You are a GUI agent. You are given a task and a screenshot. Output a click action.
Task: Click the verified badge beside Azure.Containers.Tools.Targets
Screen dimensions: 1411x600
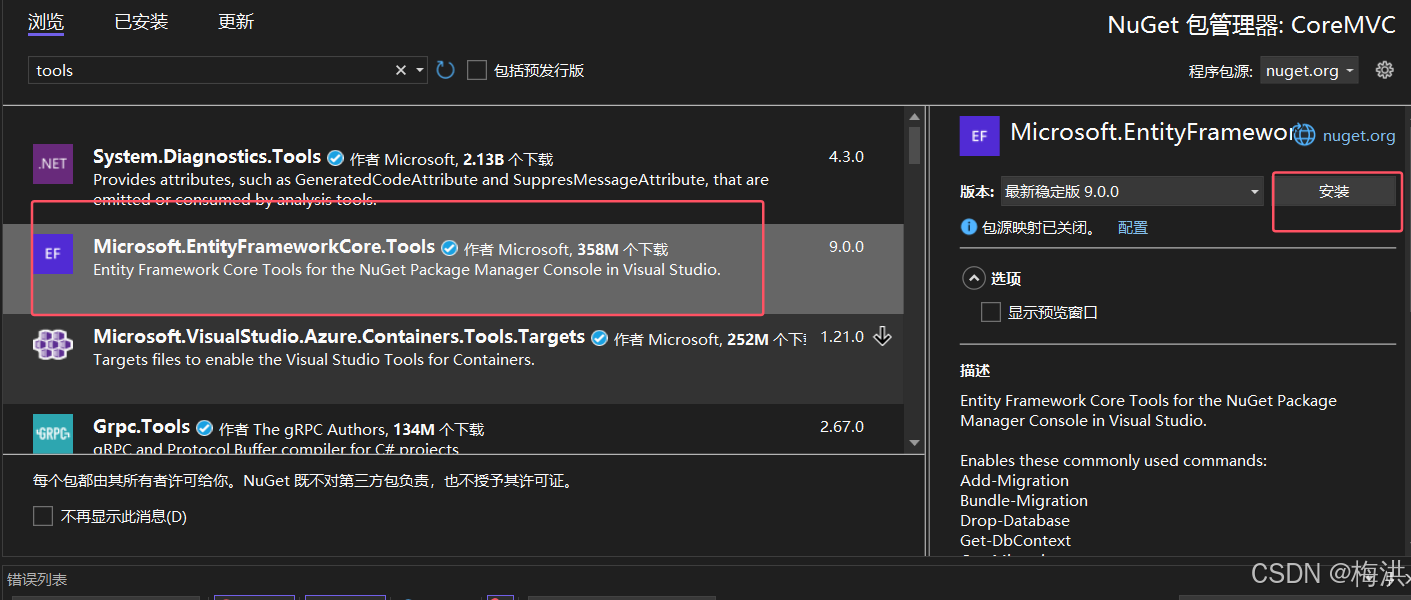600,338
